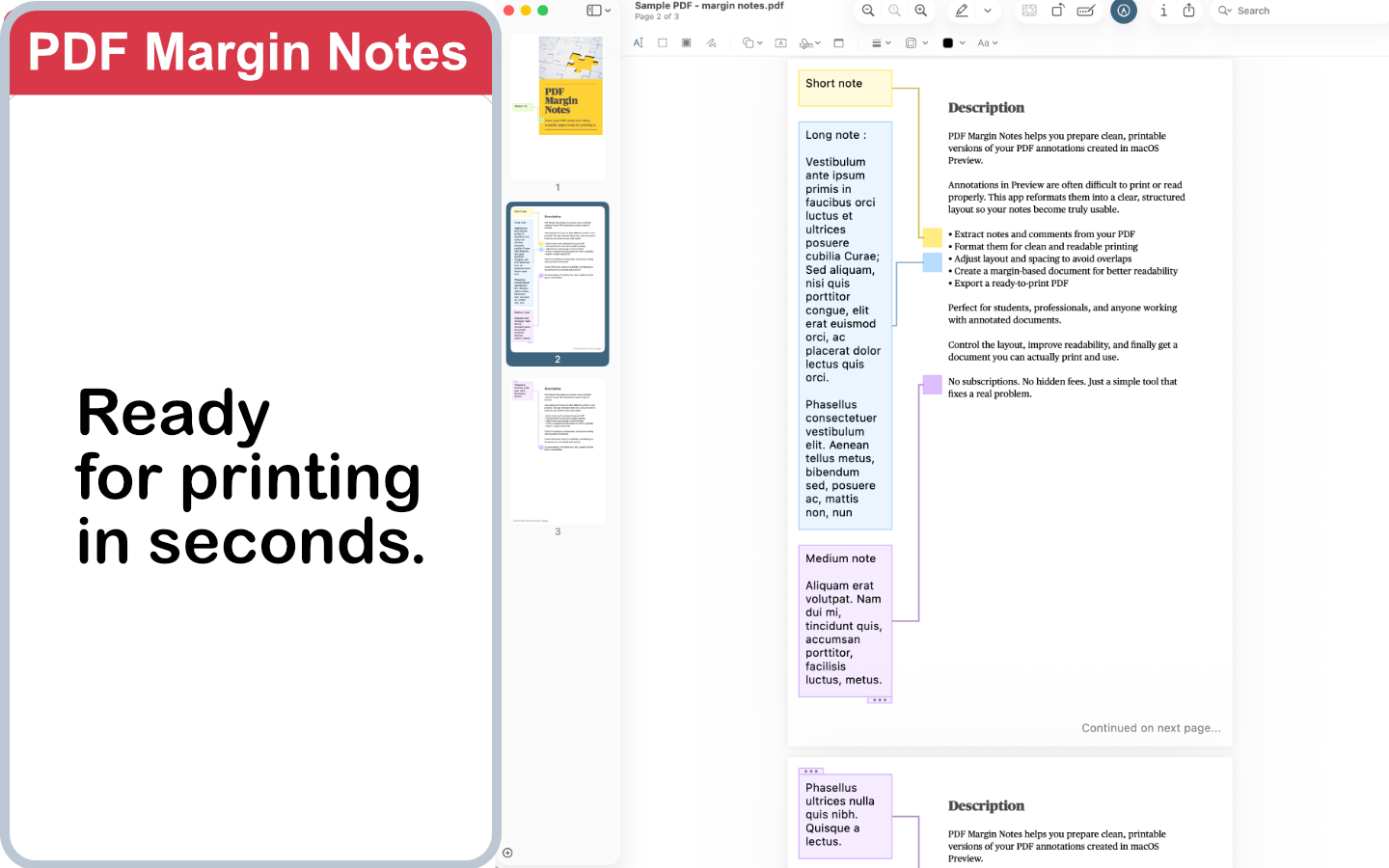Select the Redact tool
1389x868 pixels.
[686, 42]
